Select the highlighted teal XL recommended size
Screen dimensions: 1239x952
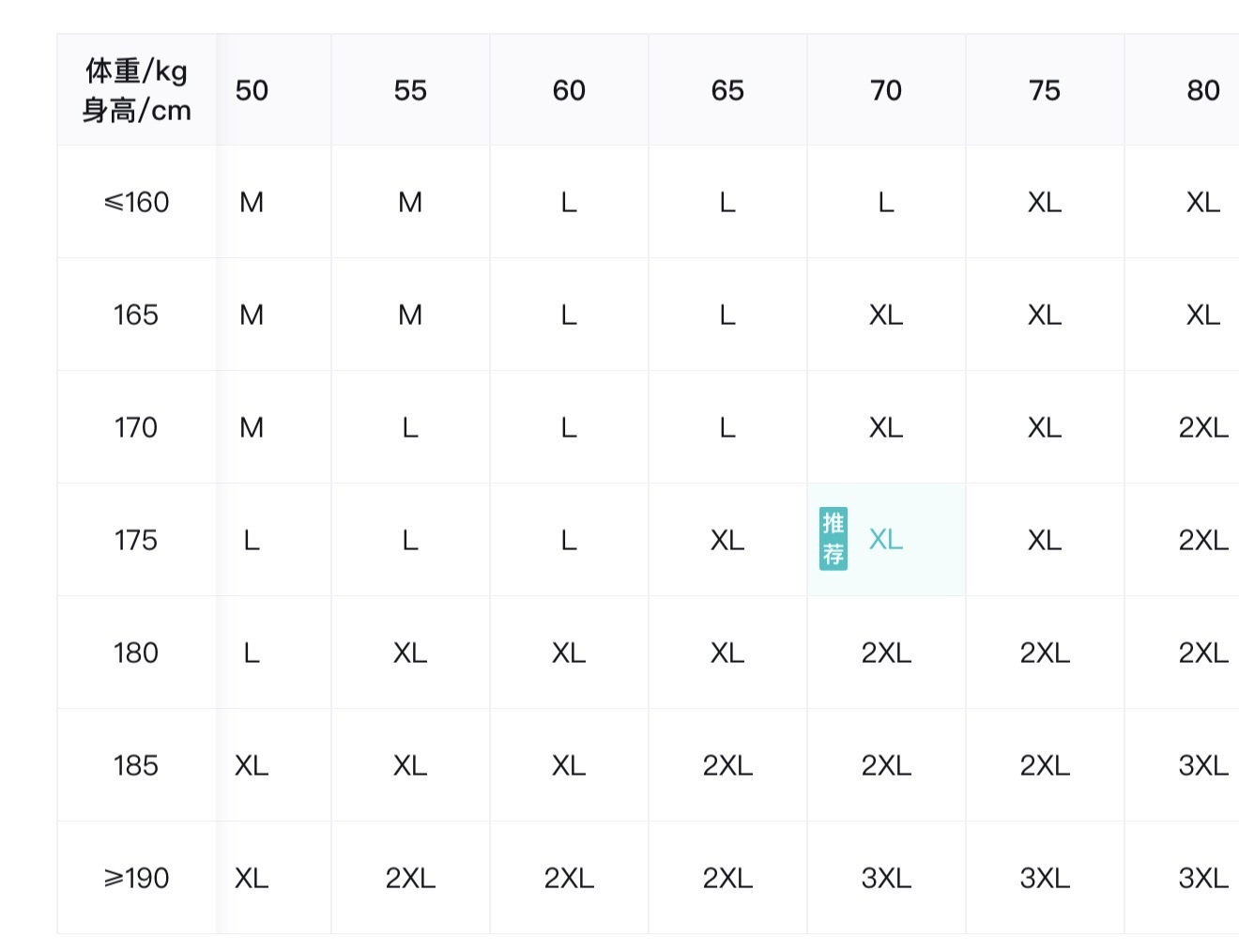(886, 540)
